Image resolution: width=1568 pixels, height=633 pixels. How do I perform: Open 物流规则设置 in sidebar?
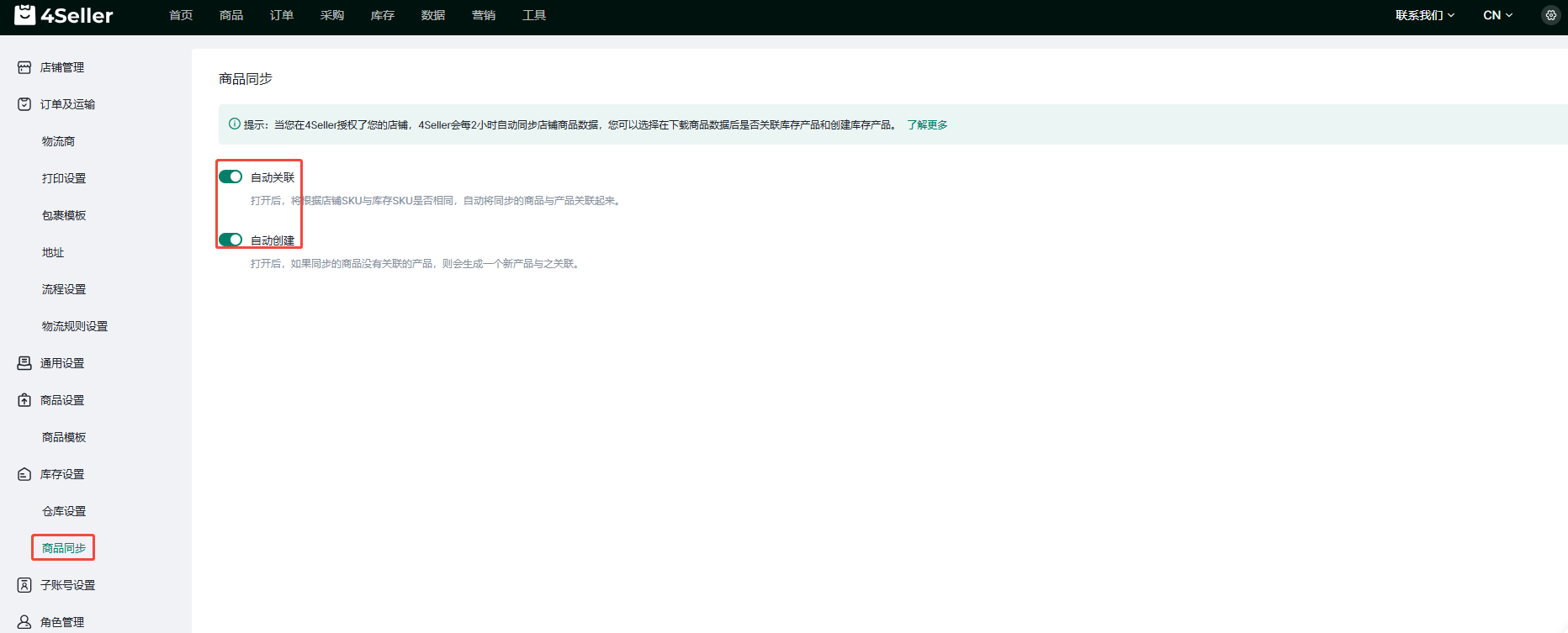point(75,326)
